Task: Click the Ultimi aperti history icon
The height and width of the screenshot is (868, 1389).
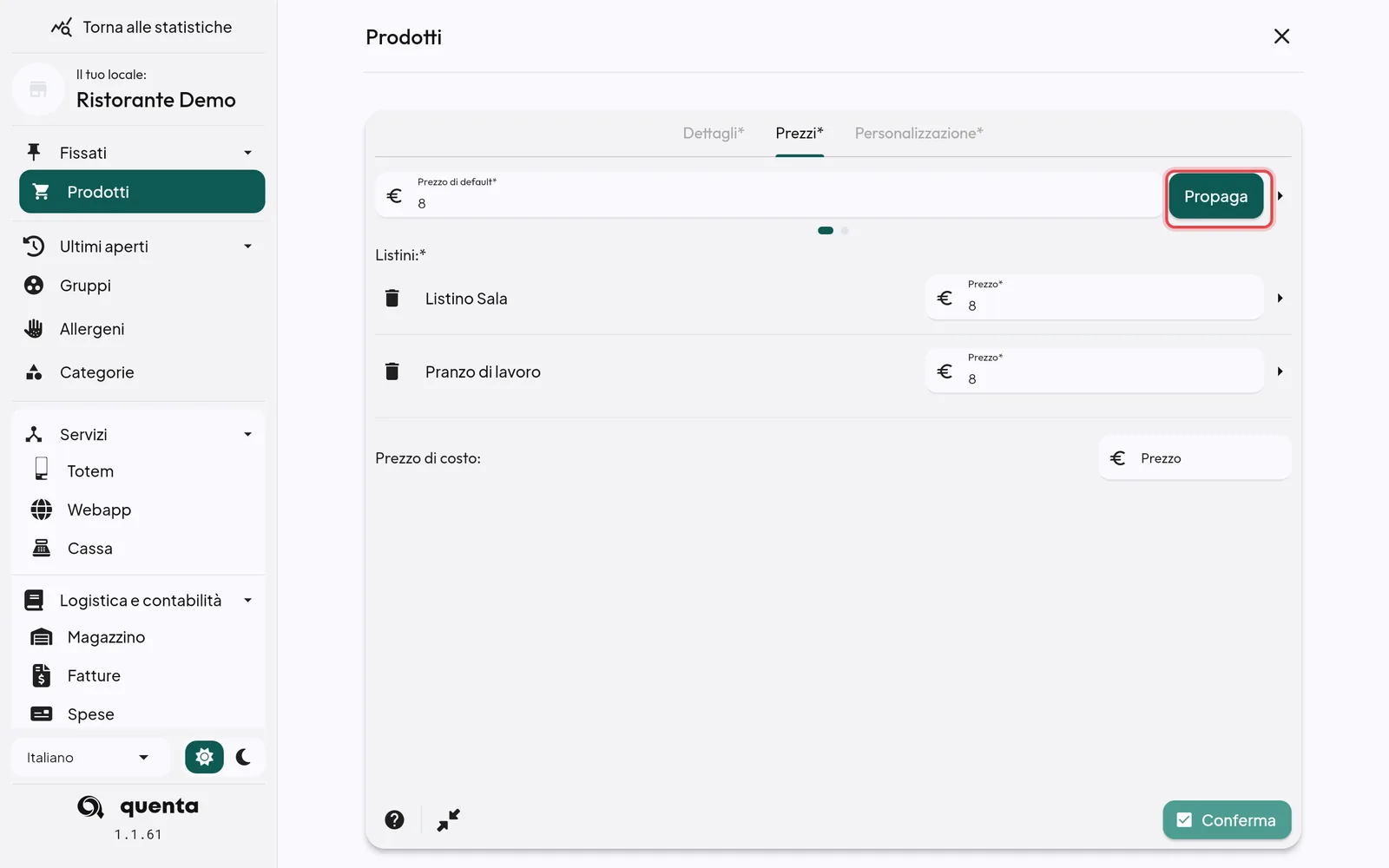Action: [x=34, y=247]
